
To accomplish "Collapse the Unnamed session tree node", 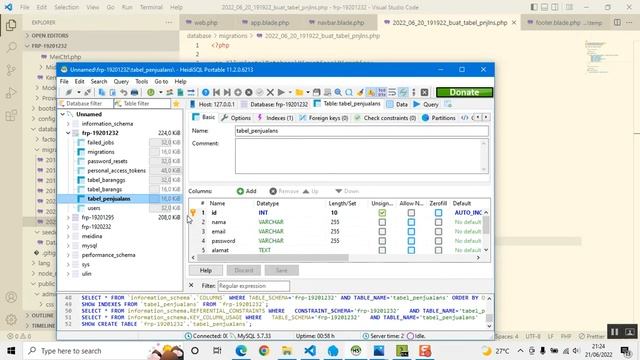I will pyautogui.click(x=62, y=114).
